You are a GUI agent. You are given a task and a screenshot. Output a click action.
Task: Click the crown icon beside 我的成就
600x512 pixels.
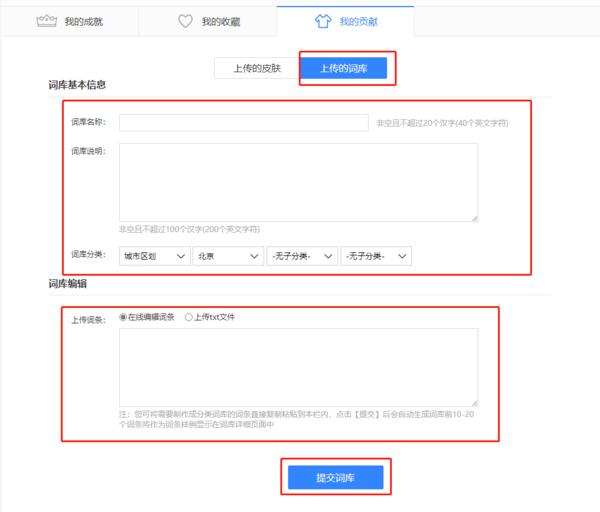(44, 20)
